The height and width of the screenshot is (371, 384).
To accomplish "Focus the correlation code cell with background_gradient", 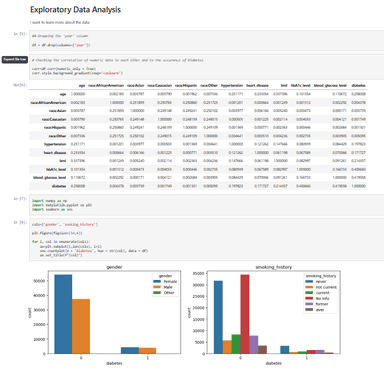I will click(207, 67).
